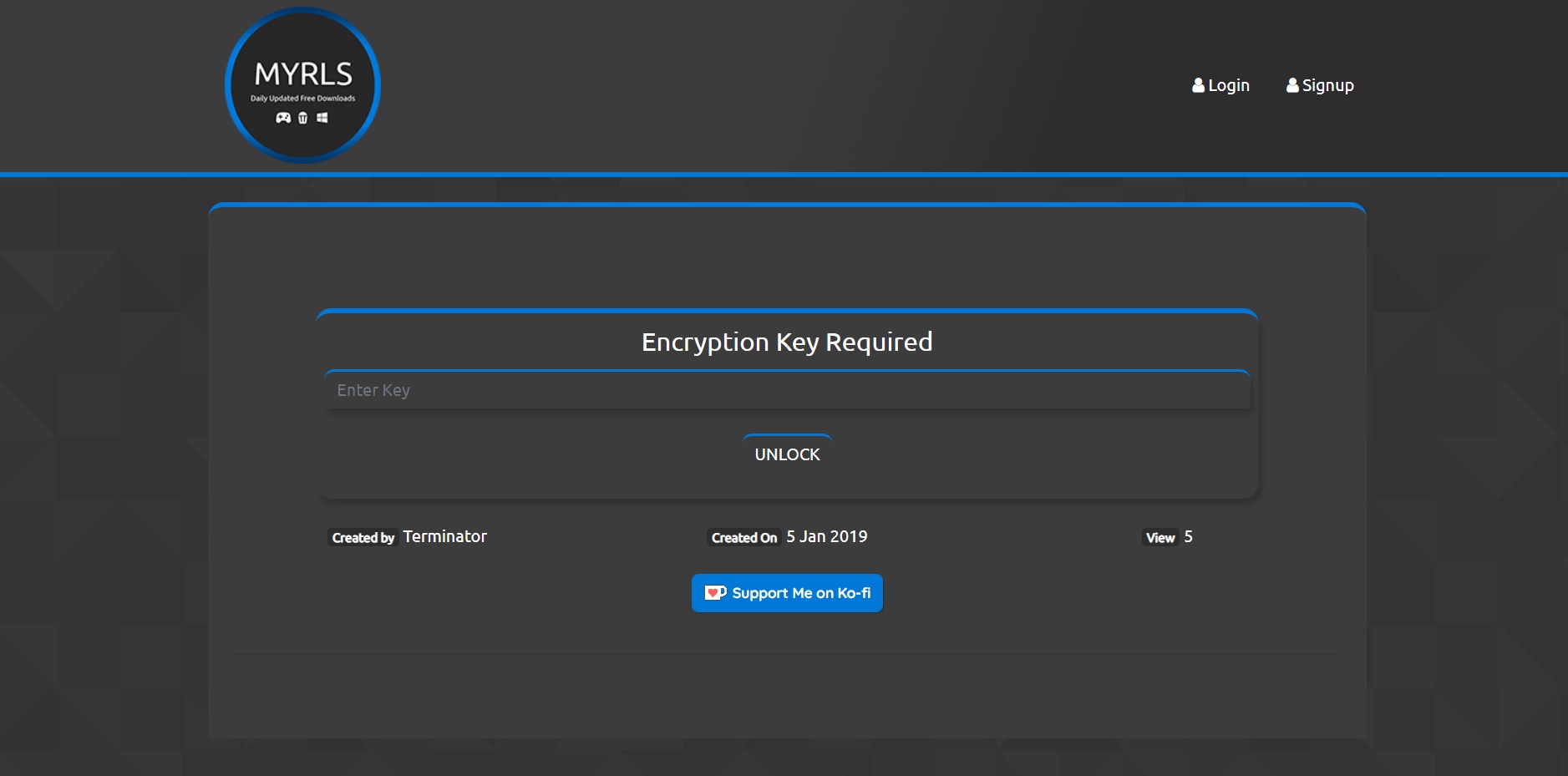Click the date 5 Jan 2019
The image size is (1568, 776).
[826, 536]
